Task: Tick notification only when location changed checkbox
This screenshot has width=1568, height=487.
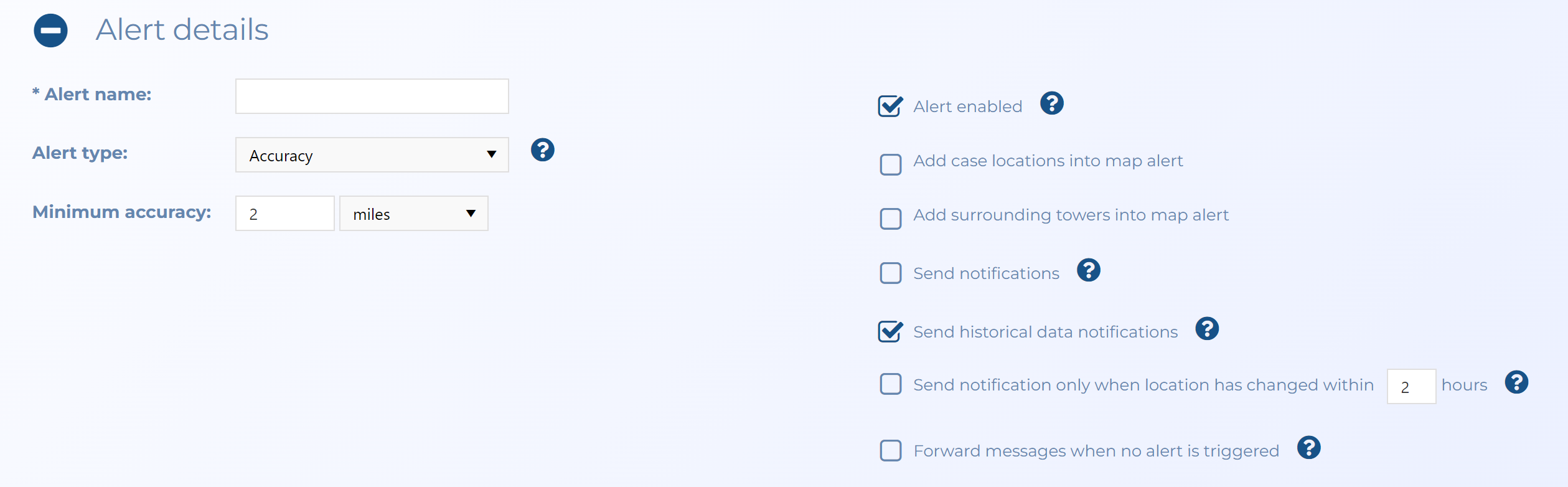Action: click(x=890, y=384)
